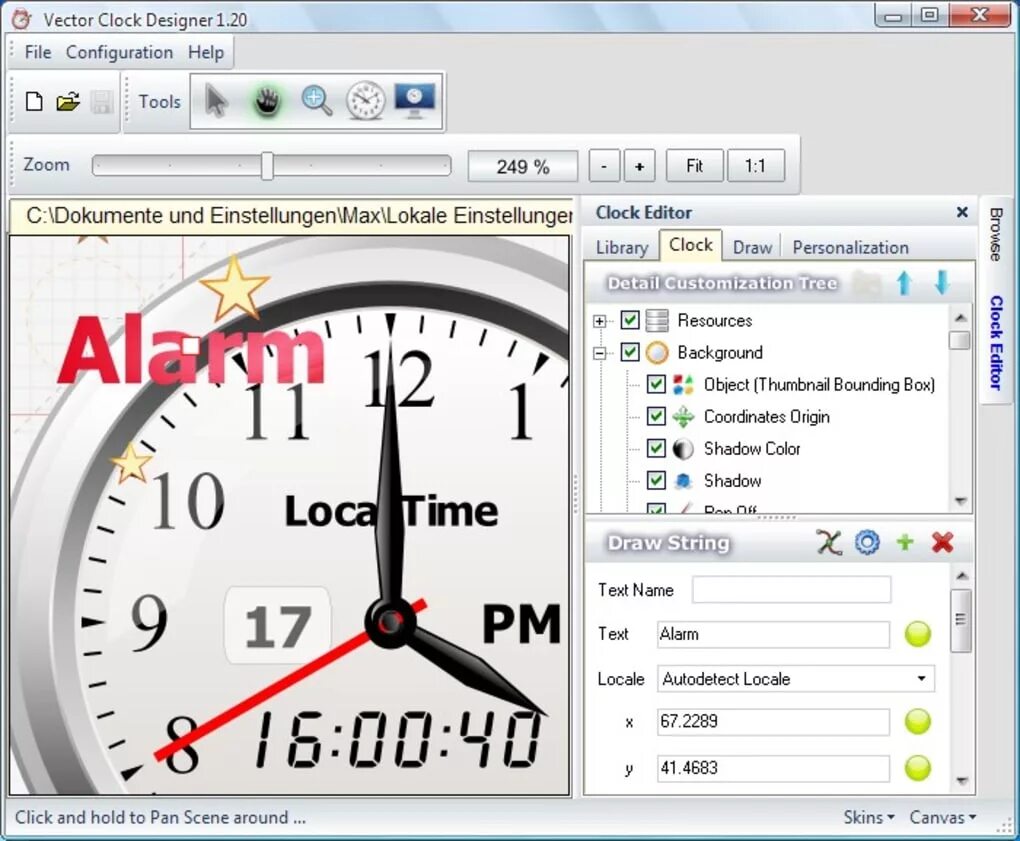Screen dimensions: 1020x841
Task: Click the x field 67.2289
Action: pos(773,721)
